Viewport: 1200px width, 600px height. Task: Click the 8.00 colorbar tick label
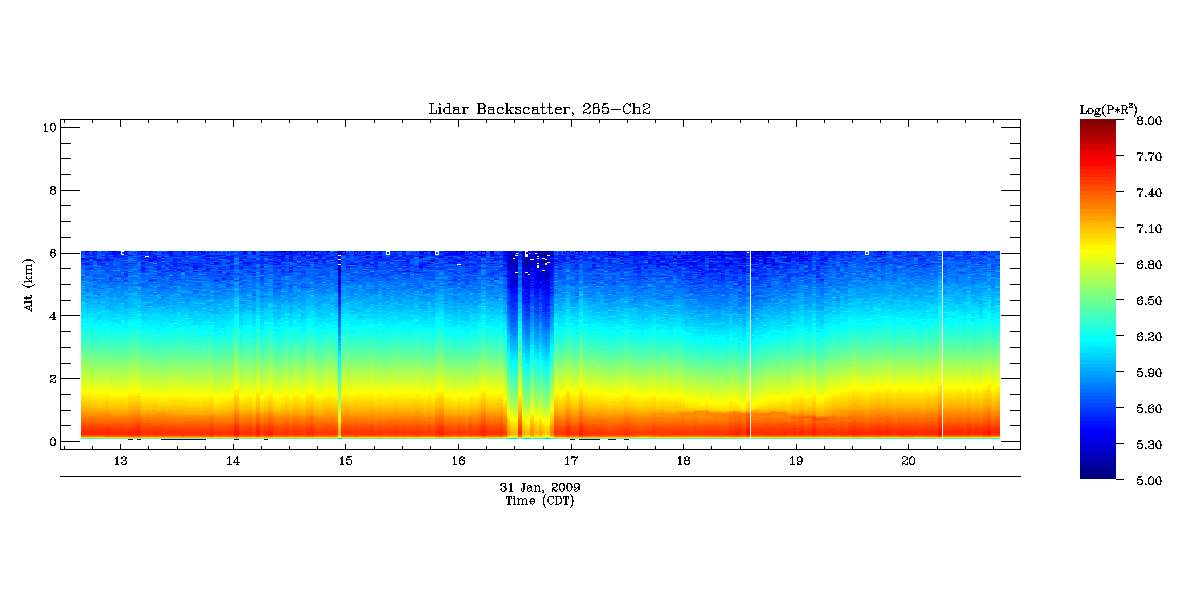(1150, 121)
